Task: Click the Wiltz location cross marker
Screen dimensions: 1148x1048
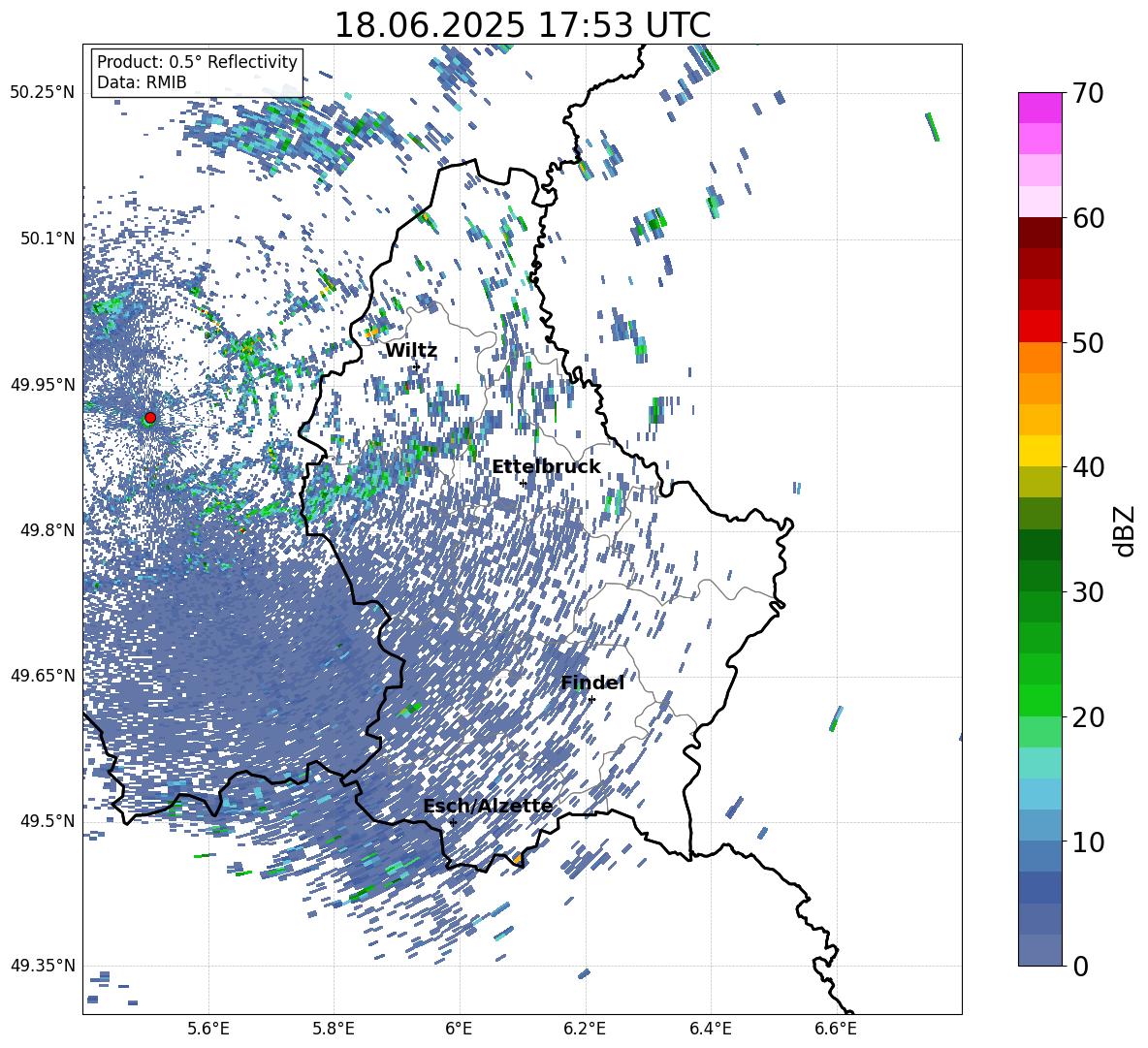Action: [x=417, y=366]
